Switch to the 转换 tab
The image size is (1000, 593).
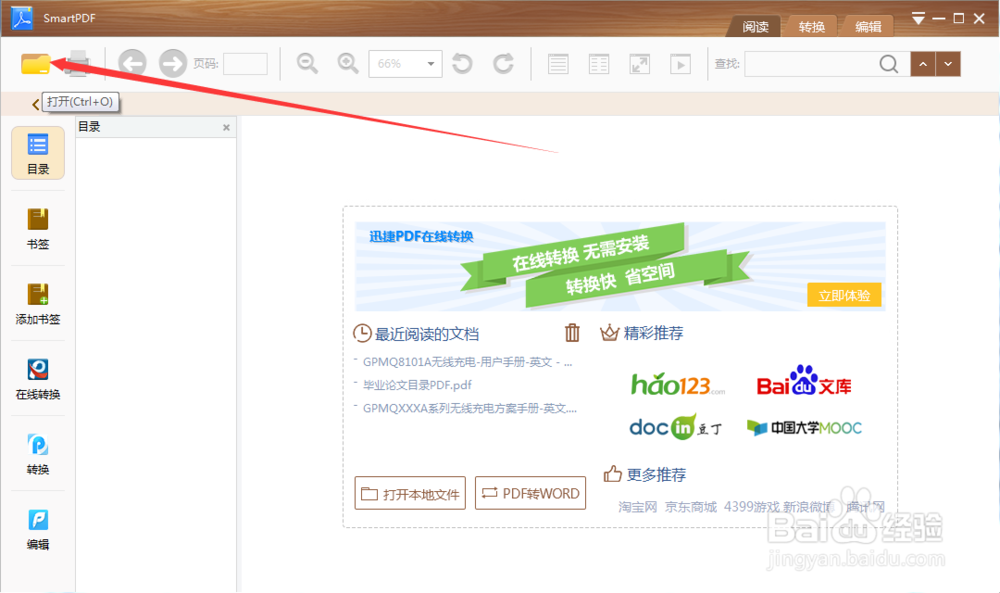[811, 26]
